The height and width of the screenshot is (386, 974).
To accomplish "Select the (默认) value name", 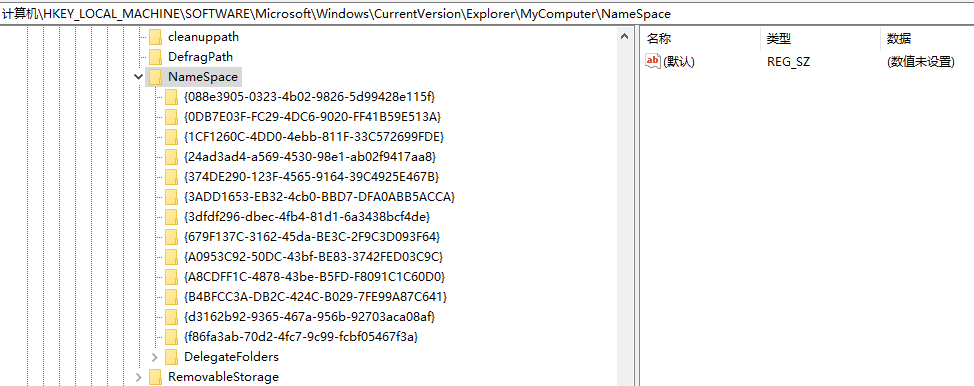I will point(679,62).
